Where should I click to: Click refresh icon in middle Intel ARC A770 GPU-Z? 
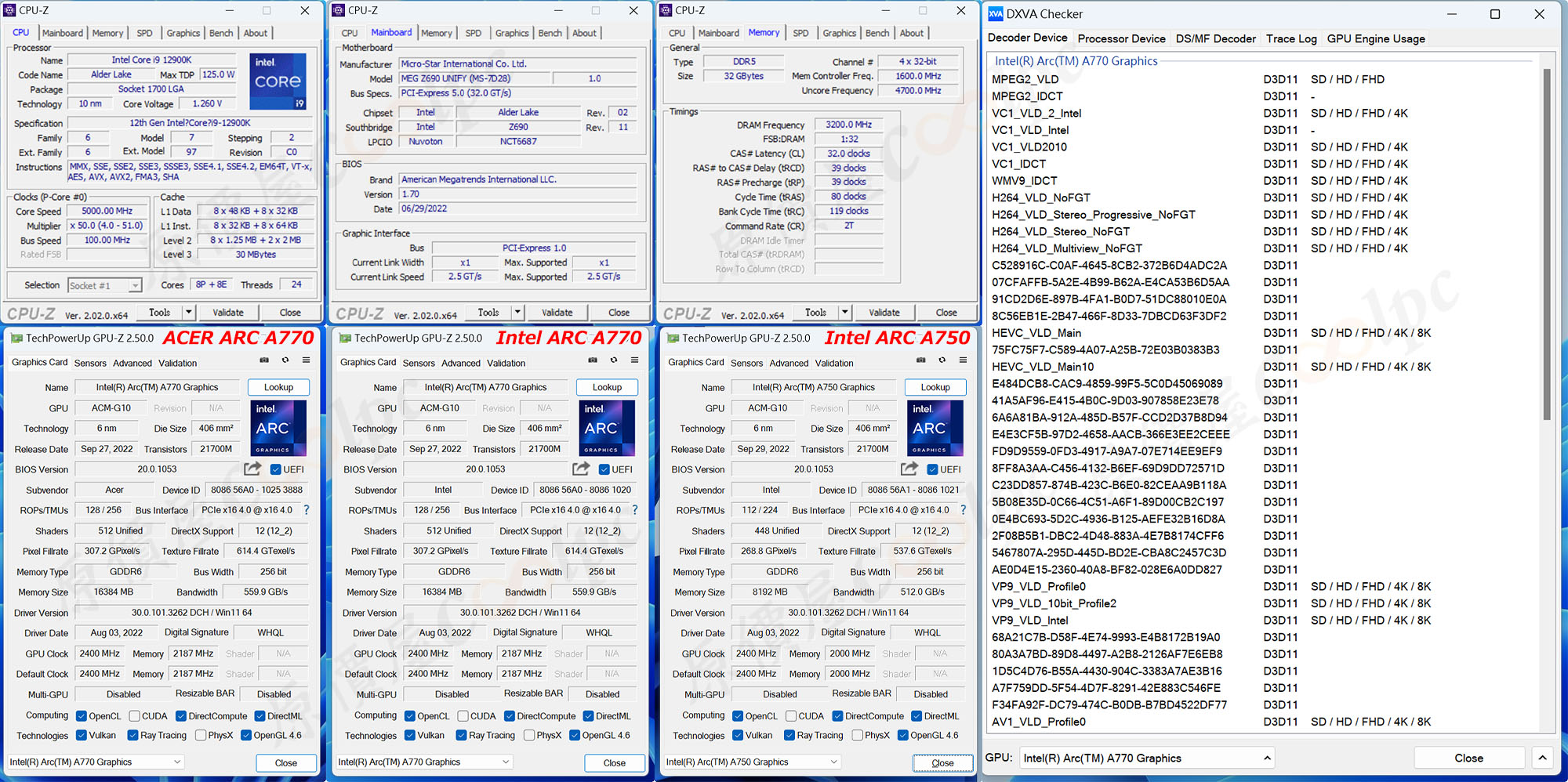tap(614, 360)
